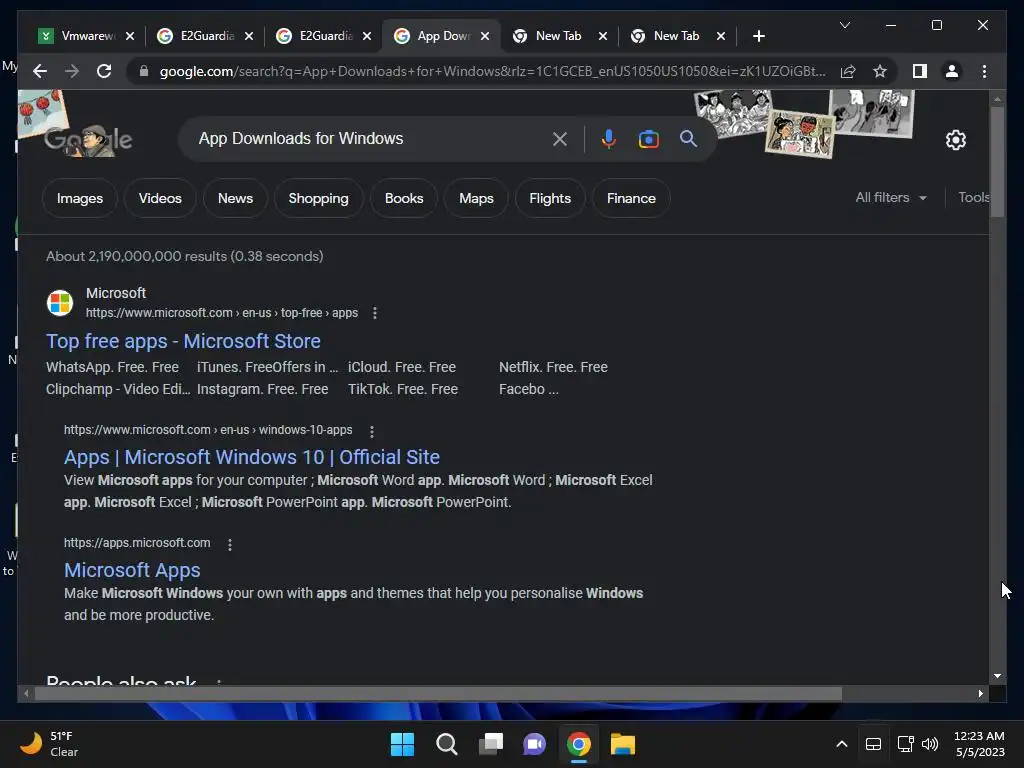Filter results by Books
The height and width of the screenshot is (768, 1024).
point(404,198)
